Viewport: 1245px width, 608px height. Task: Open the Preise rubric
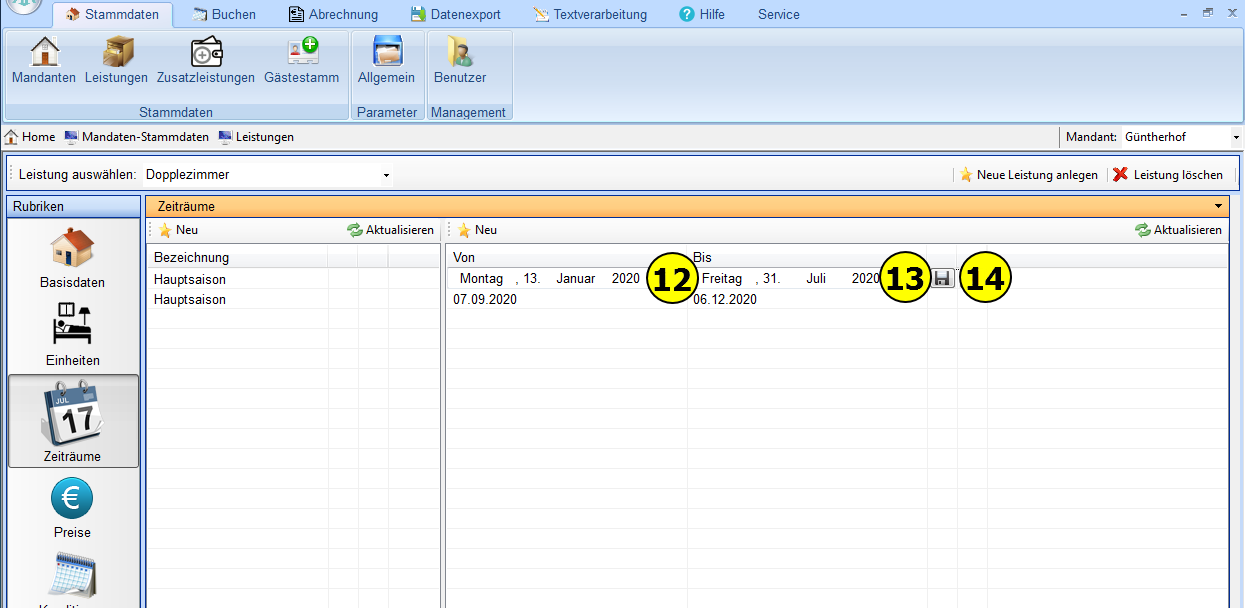click(x=73, y=508)
